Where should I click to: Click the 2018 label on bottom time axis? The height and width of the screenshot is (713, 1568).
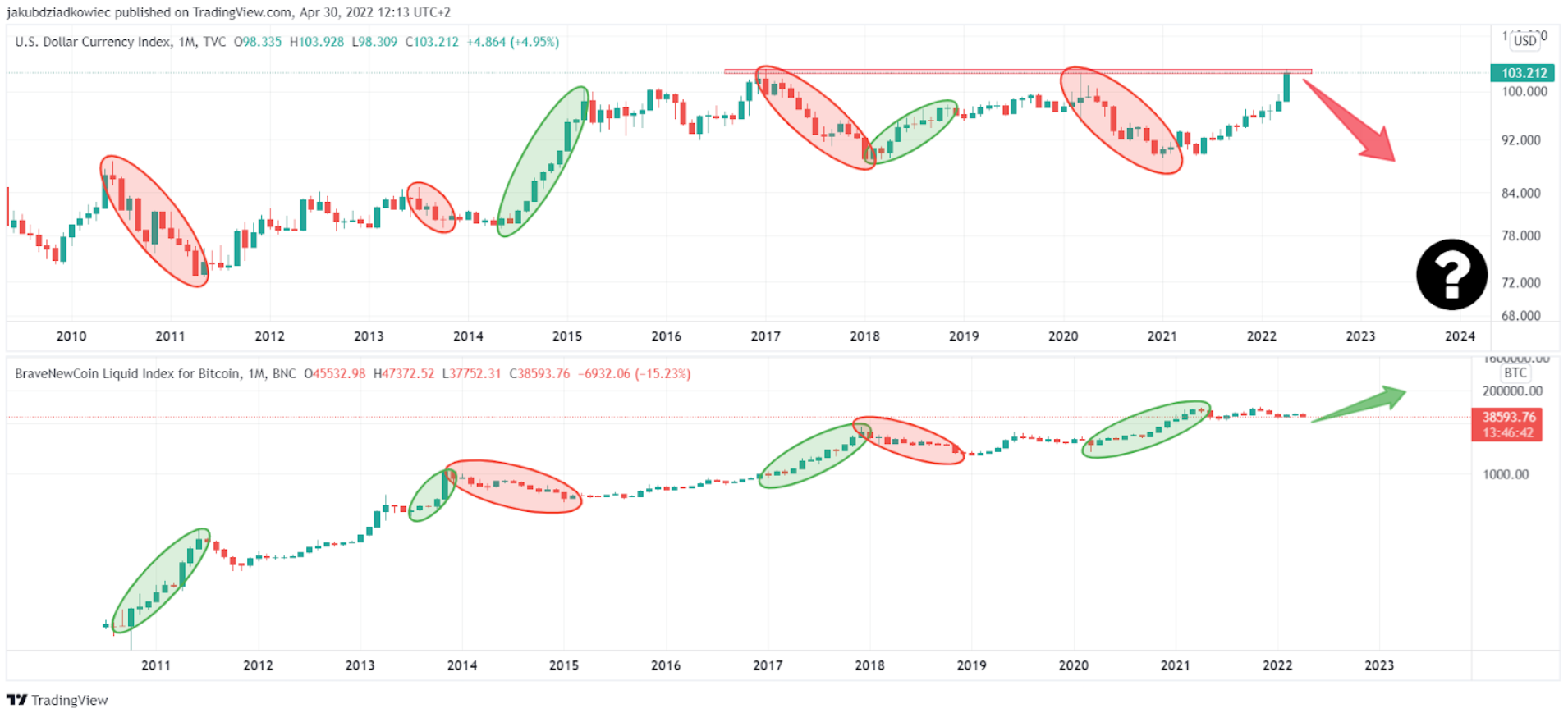(x=869, y=665)
